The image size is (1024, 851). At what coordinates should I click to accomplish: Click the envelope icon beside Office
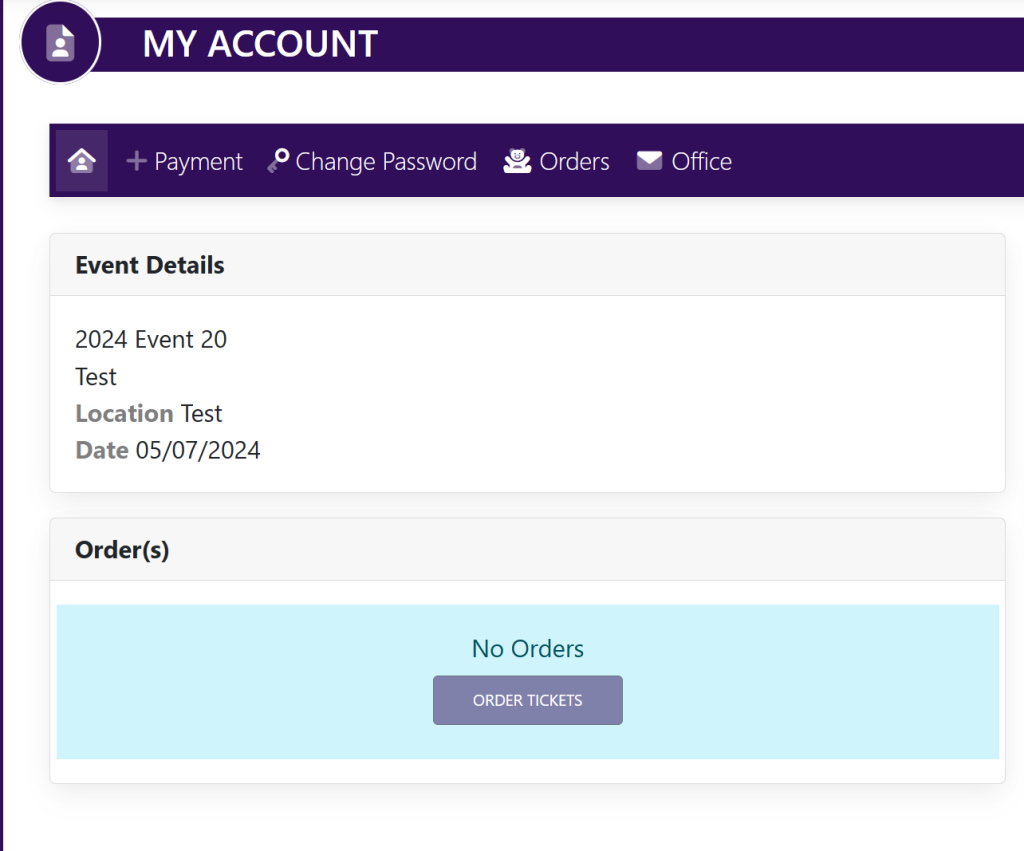tap(649, 161)
